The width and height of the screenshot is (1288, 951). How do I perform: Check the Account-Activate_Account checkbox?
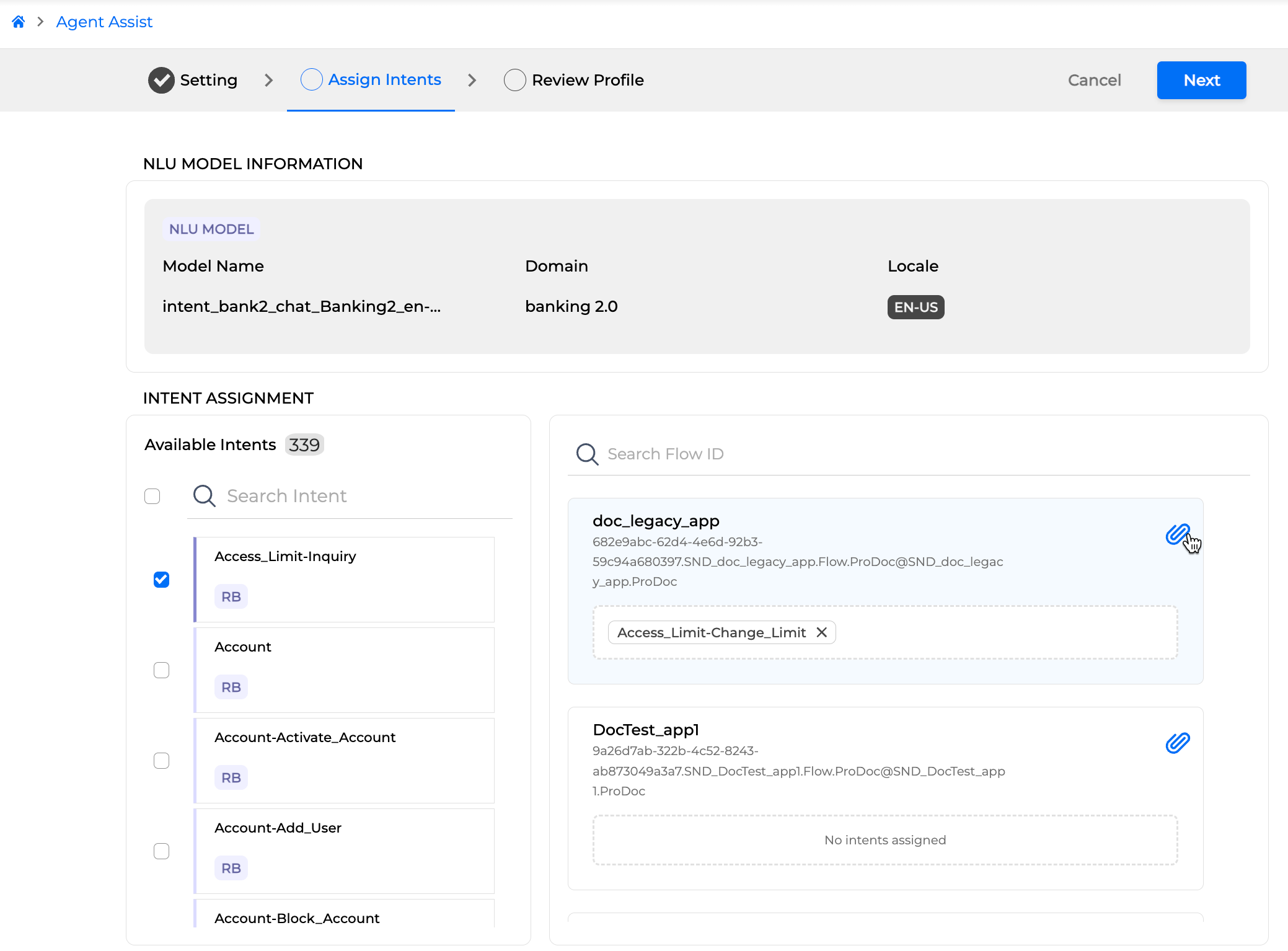pyautogui.click(x=161, y=761)
